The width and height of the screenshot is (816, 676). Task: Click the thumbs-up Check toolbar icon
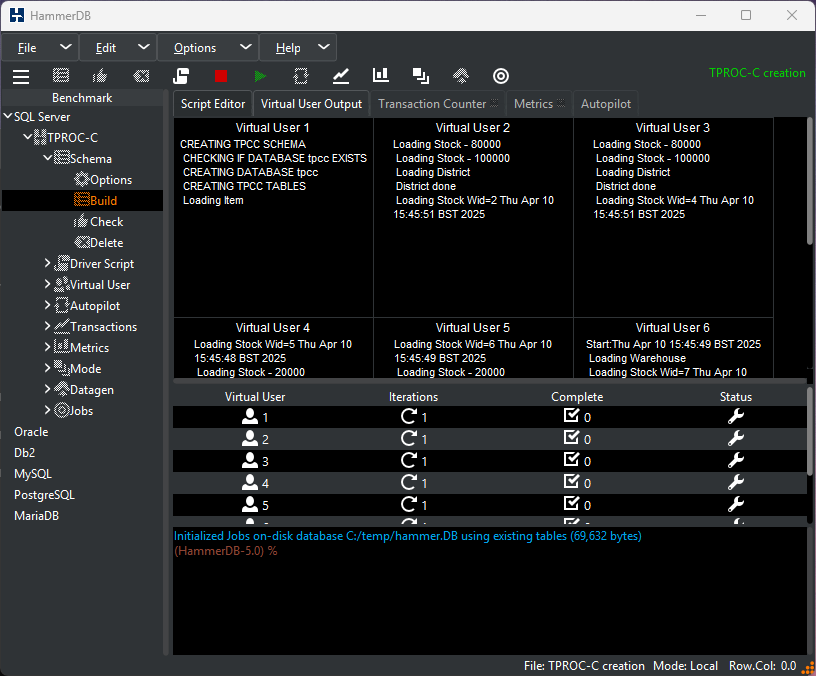point(100,76)
